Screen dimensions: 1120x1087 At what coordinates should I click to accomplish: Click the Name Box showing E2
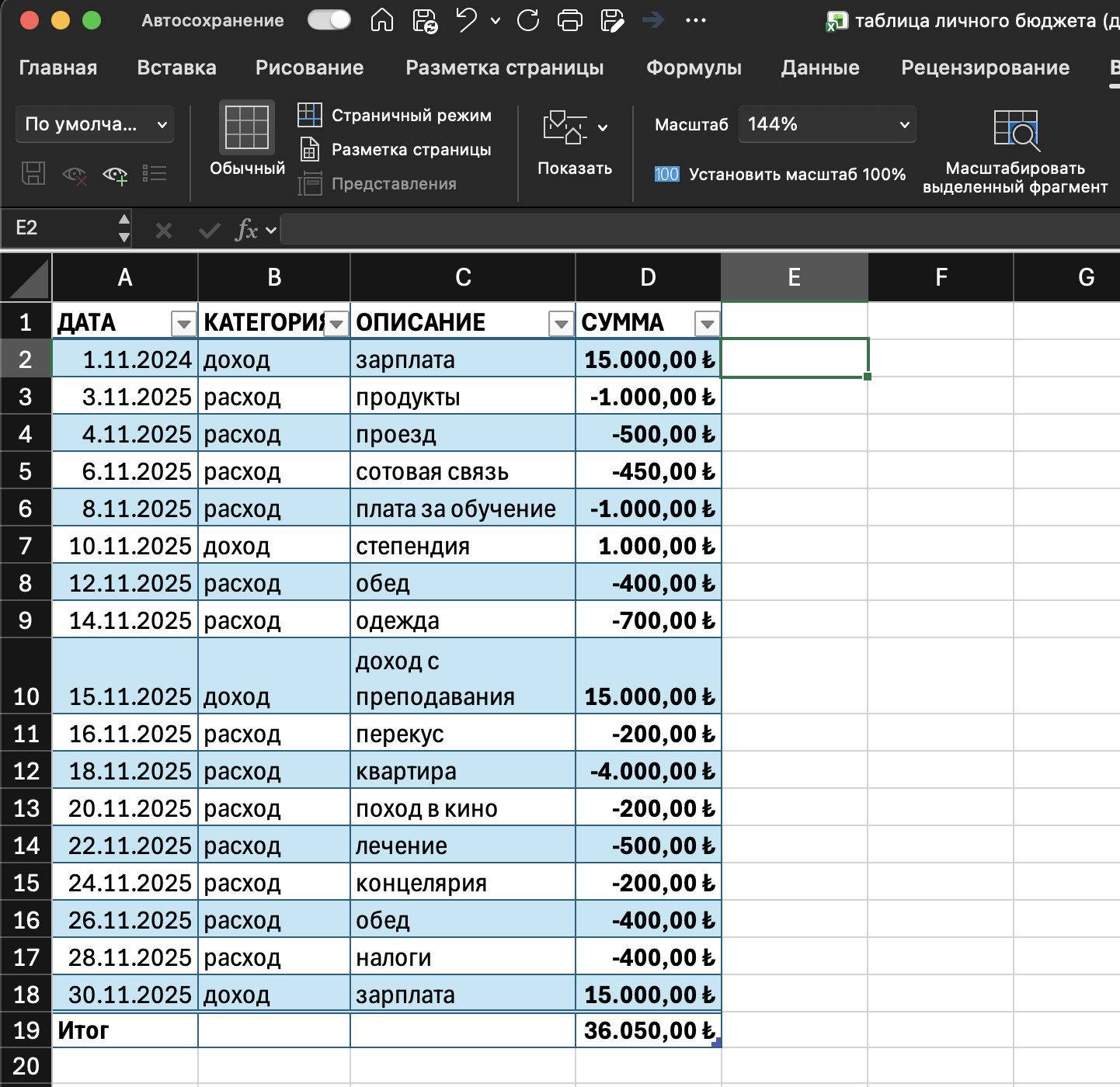65,228
